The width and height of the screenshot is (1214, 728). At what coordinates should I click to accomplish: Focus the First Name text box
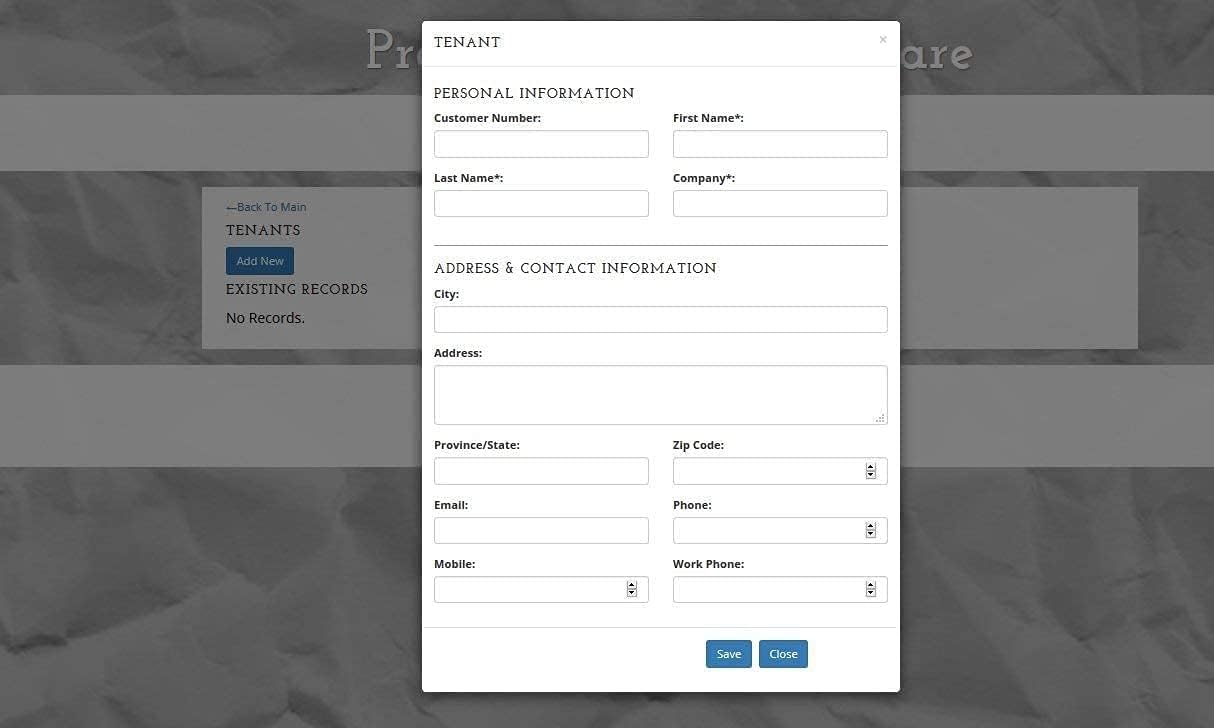779,144
